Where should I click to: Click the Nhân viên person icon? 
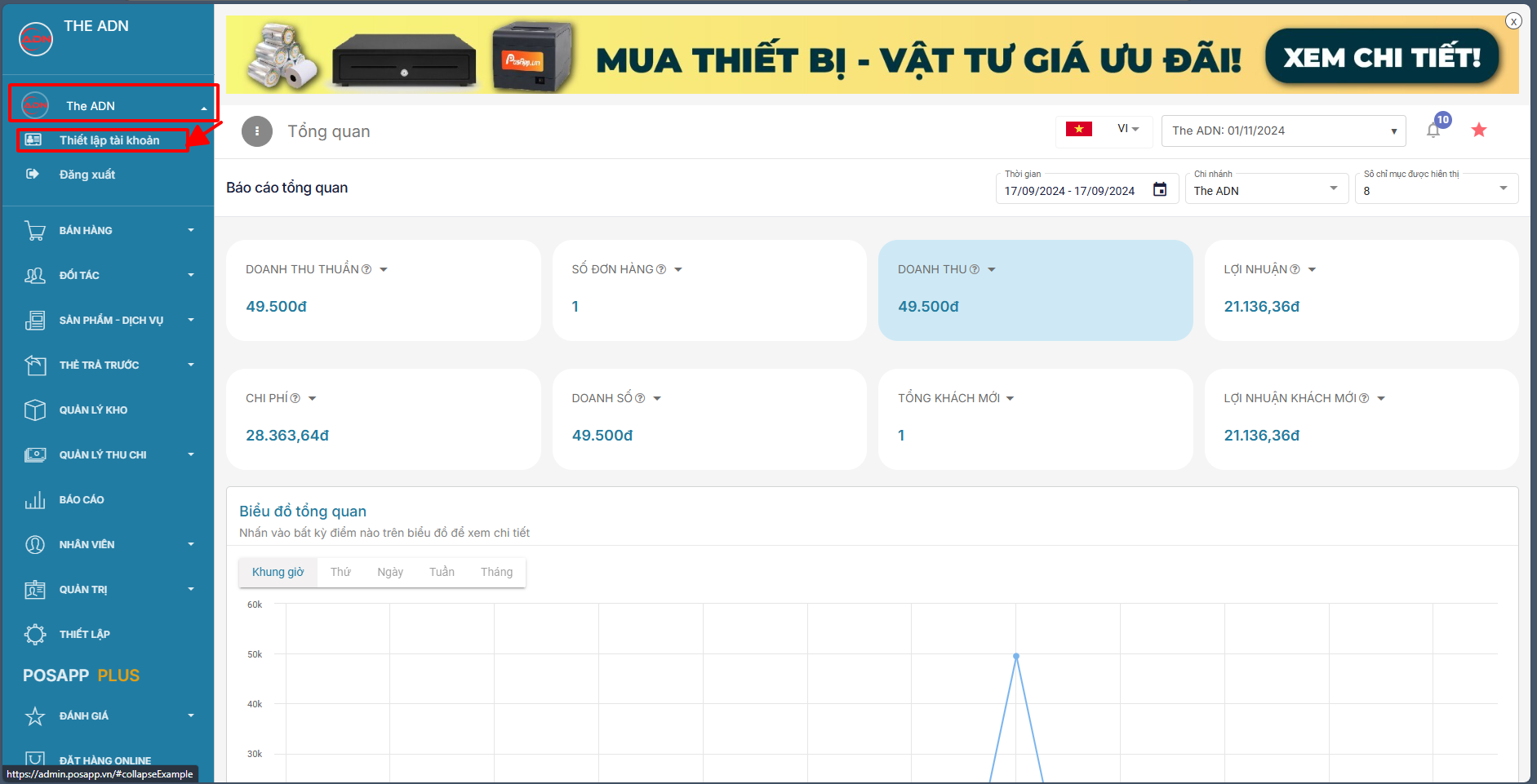coord(35,545)
